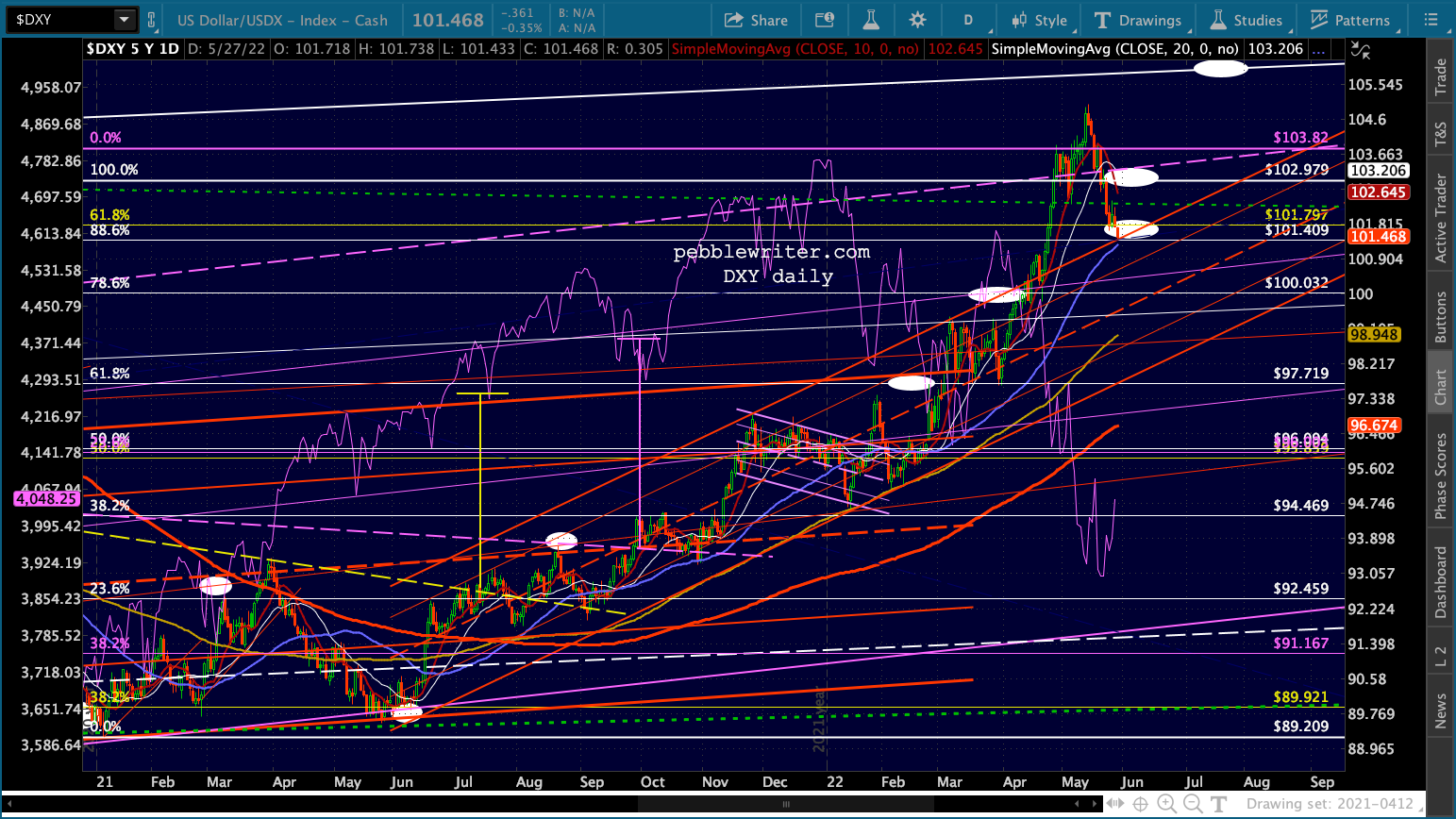The width and height of the screenshot is (1456, 819).
Task: Click the $89.209 Fibonacci level label
Action: point(1300,727)
